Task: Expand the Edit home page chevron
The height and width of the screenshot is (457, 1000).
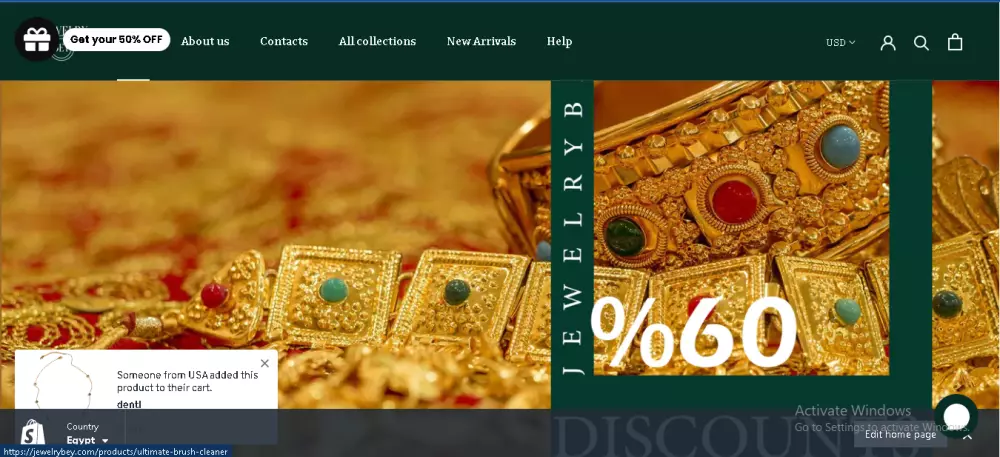Action: (x=967, y=437)
